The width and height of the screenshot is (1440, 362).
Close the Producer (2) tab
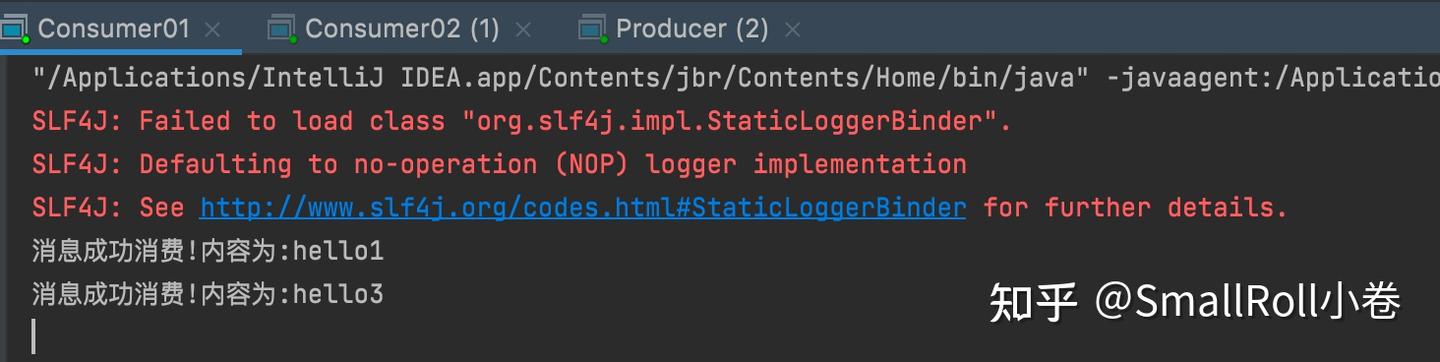(x=793, y=30)
